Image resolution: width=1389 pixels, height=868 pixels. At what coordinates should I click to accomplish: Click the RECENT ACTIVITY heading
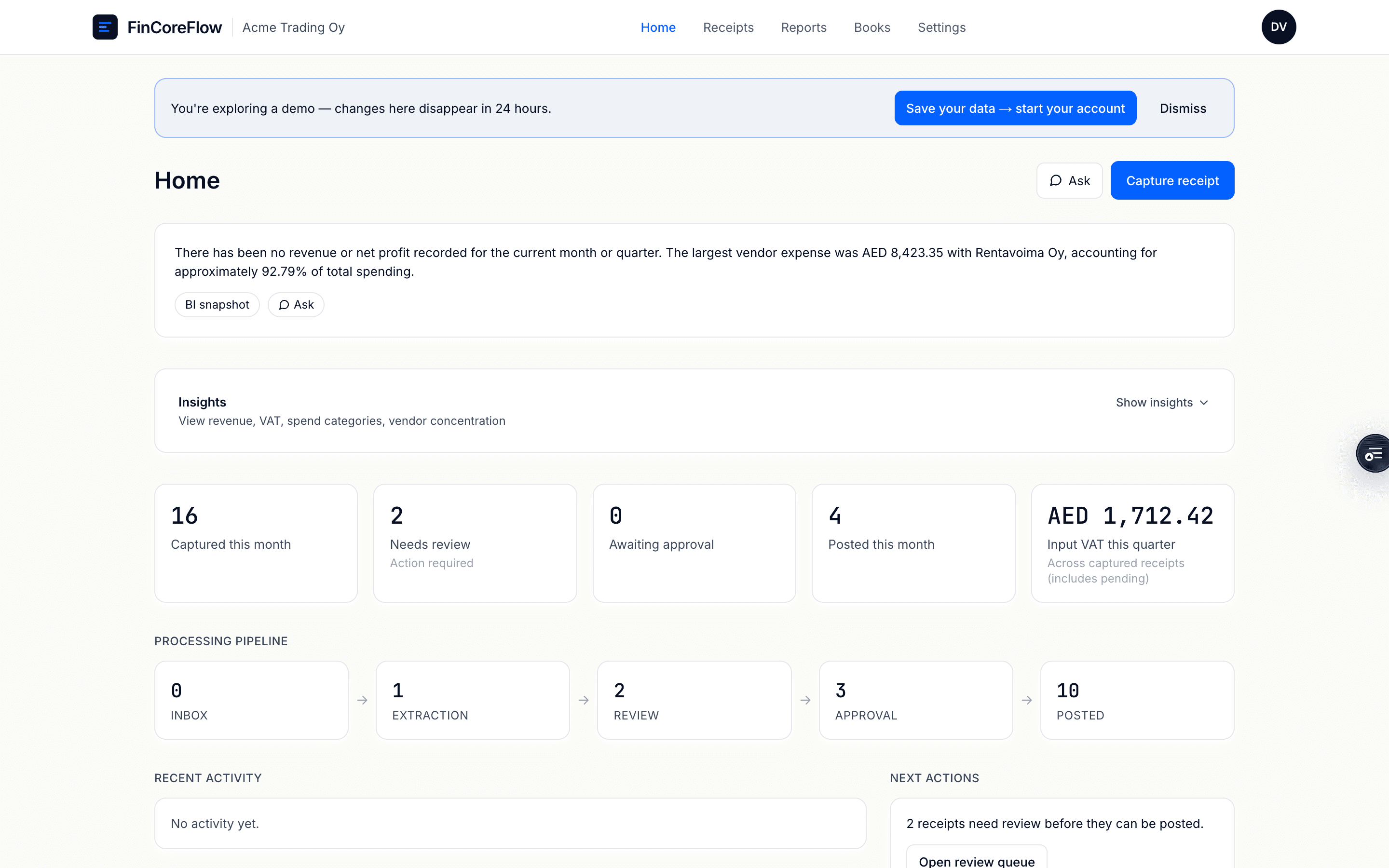tap(208, 778)
